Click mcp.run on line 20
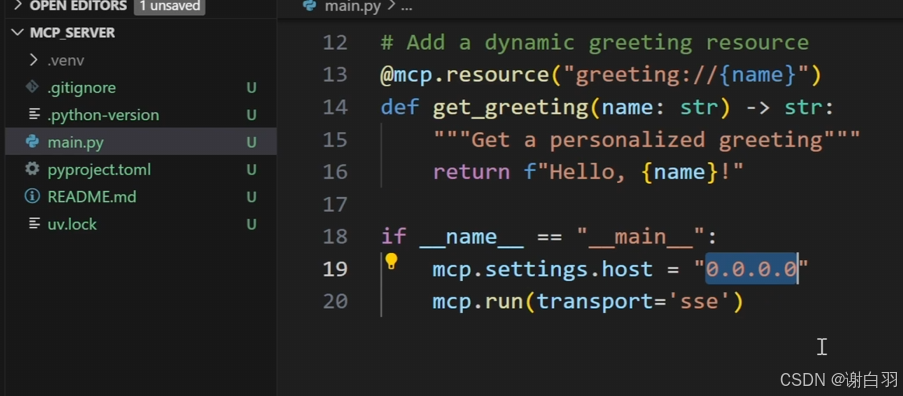Viewport: 903px width, 396px height. pos(477,301)
